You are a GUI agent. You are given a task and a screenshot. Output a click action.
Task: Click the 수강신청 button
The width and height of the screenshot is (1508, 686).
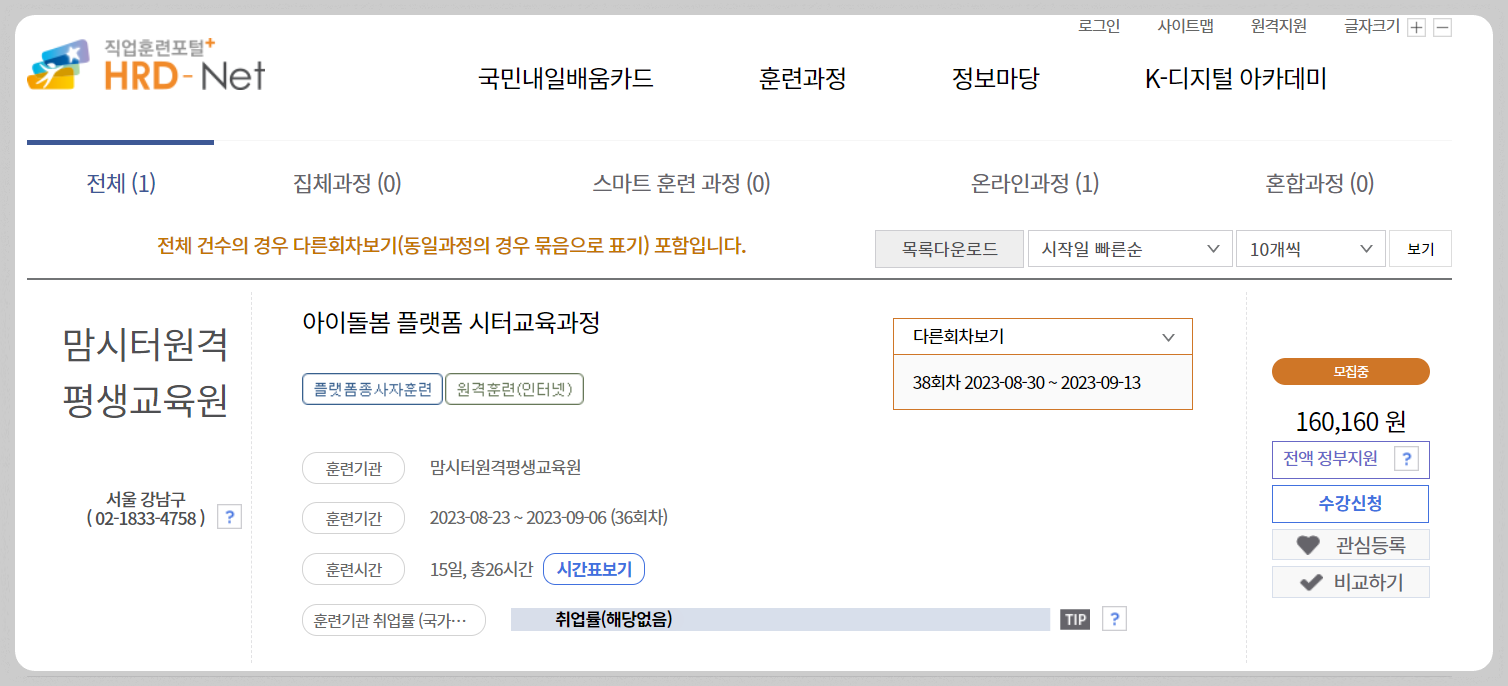tap(1350, 504)
